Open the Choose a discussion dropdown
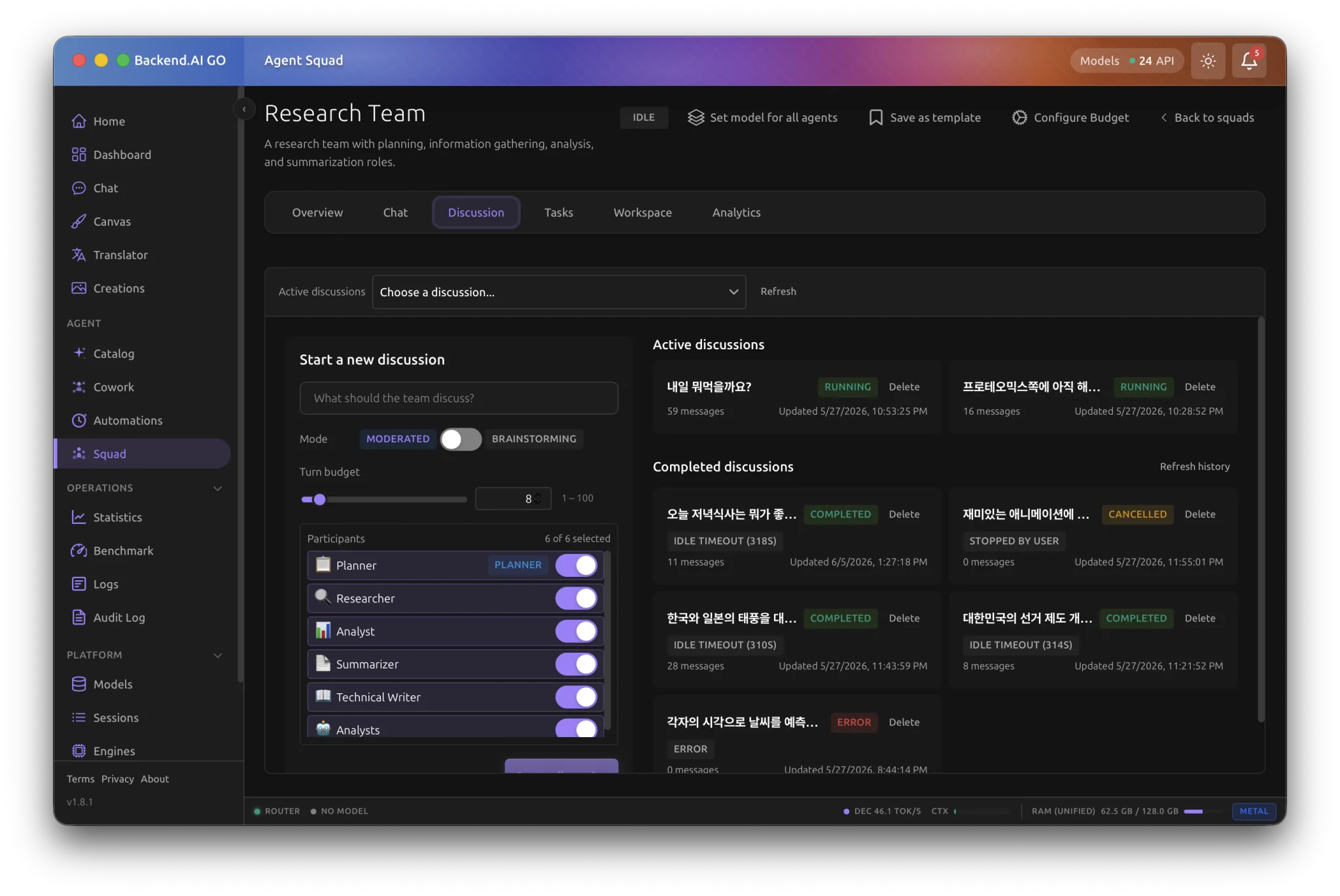Screen dimensions: 1340x896 pyautogui.click(x=559, y=292)
